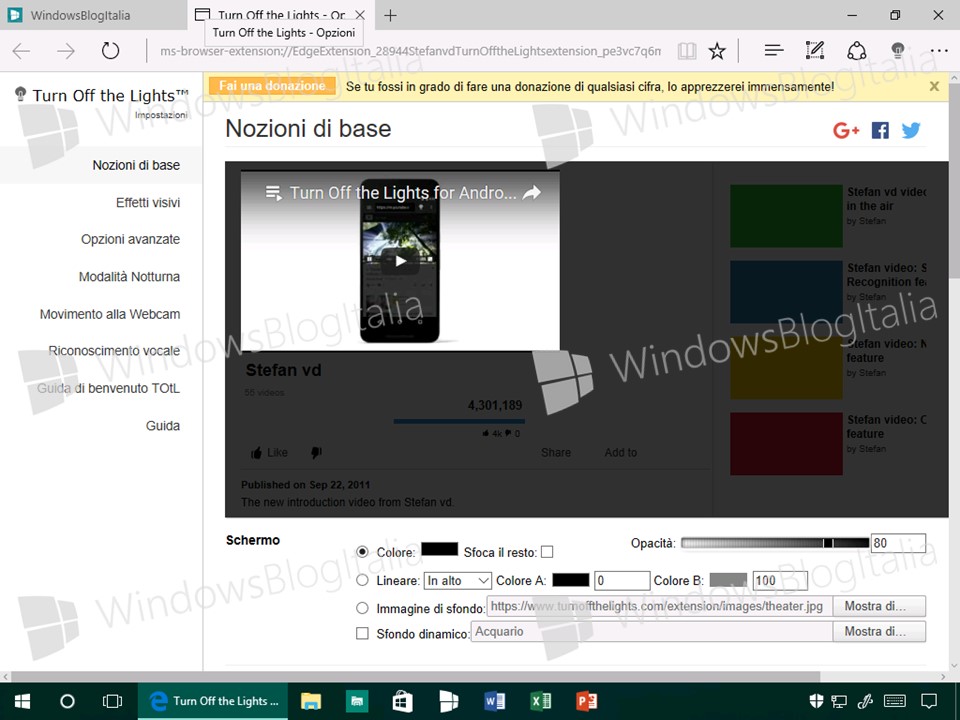960x720 pixels.
Task: Open Task View on the taskbar
Action: click(112, 701)
